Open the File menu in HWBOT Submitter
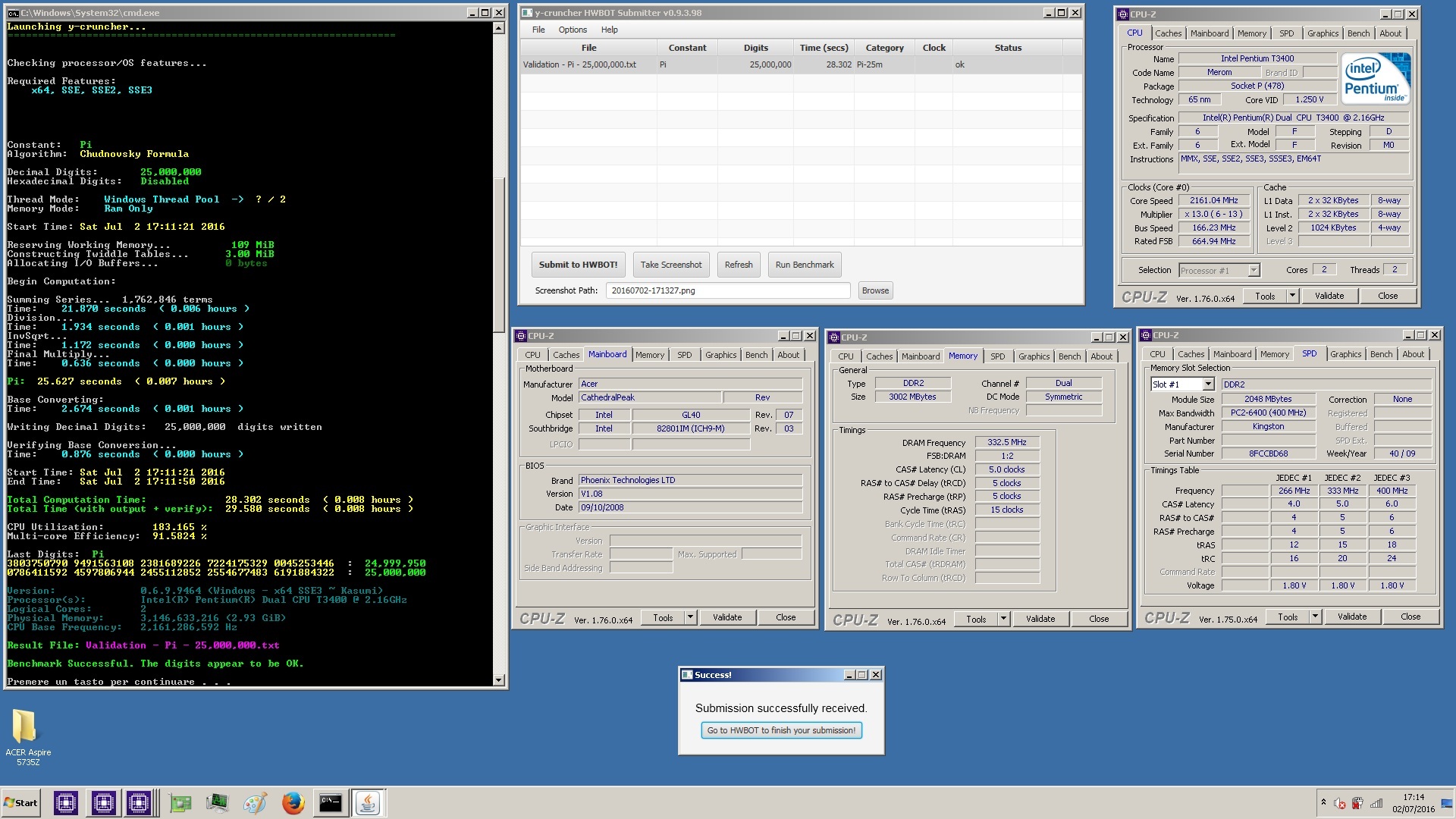The height and width of the screenshot is (819, 1456). [x=538, y=30]
